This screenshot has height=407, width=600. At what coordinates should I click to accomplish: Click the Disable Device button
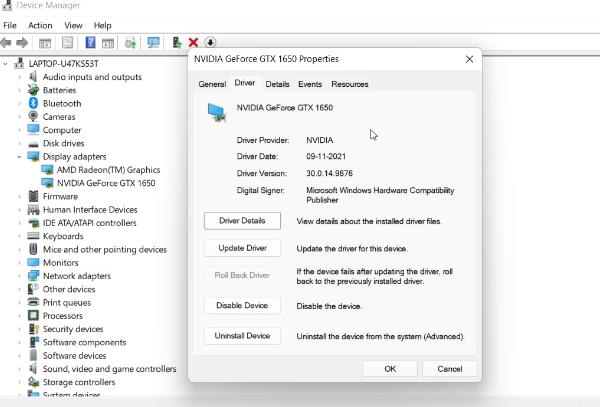[242, 305]
